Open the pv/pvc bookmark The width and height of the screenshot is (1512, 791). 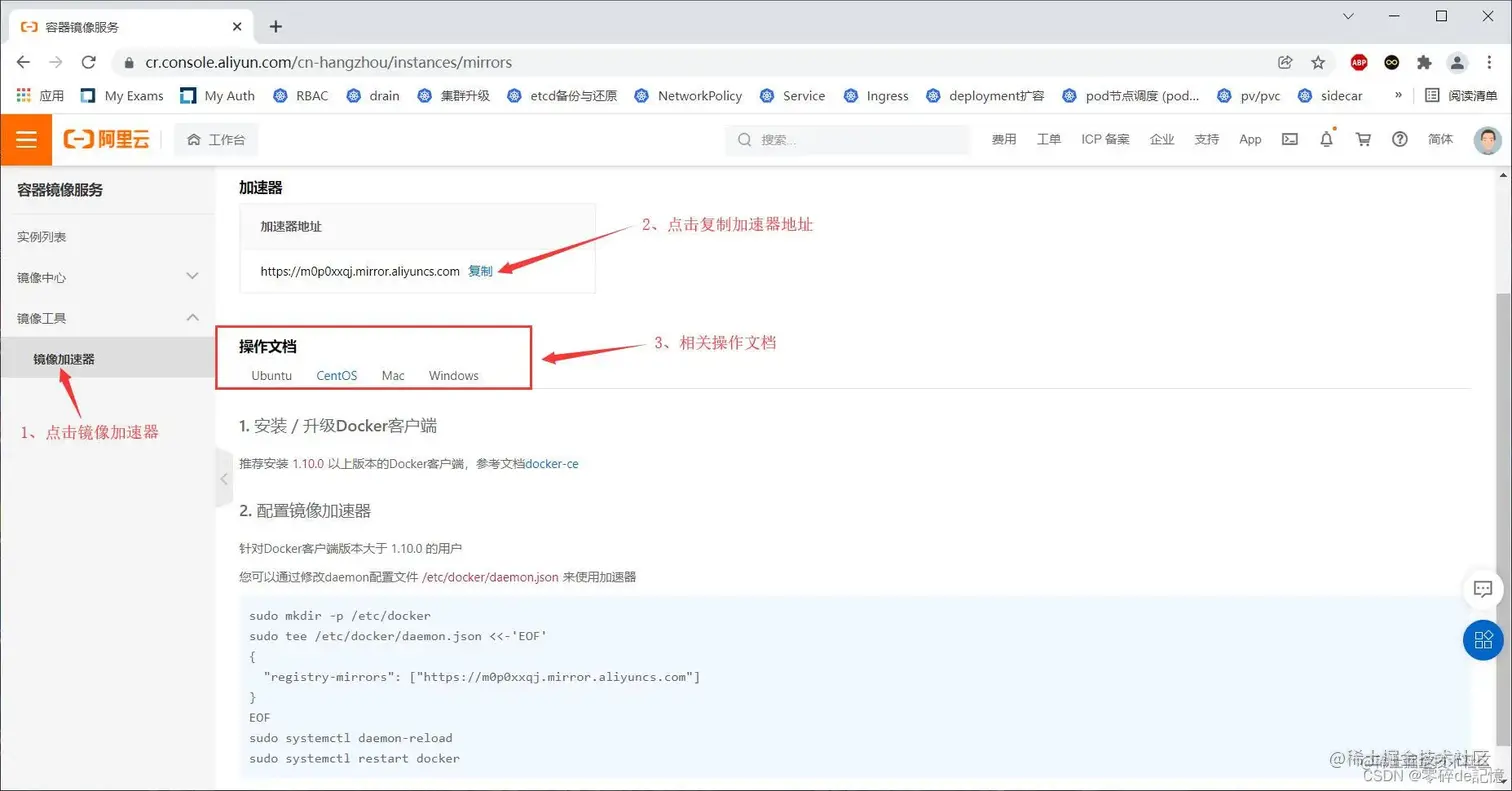(1249, 96)
